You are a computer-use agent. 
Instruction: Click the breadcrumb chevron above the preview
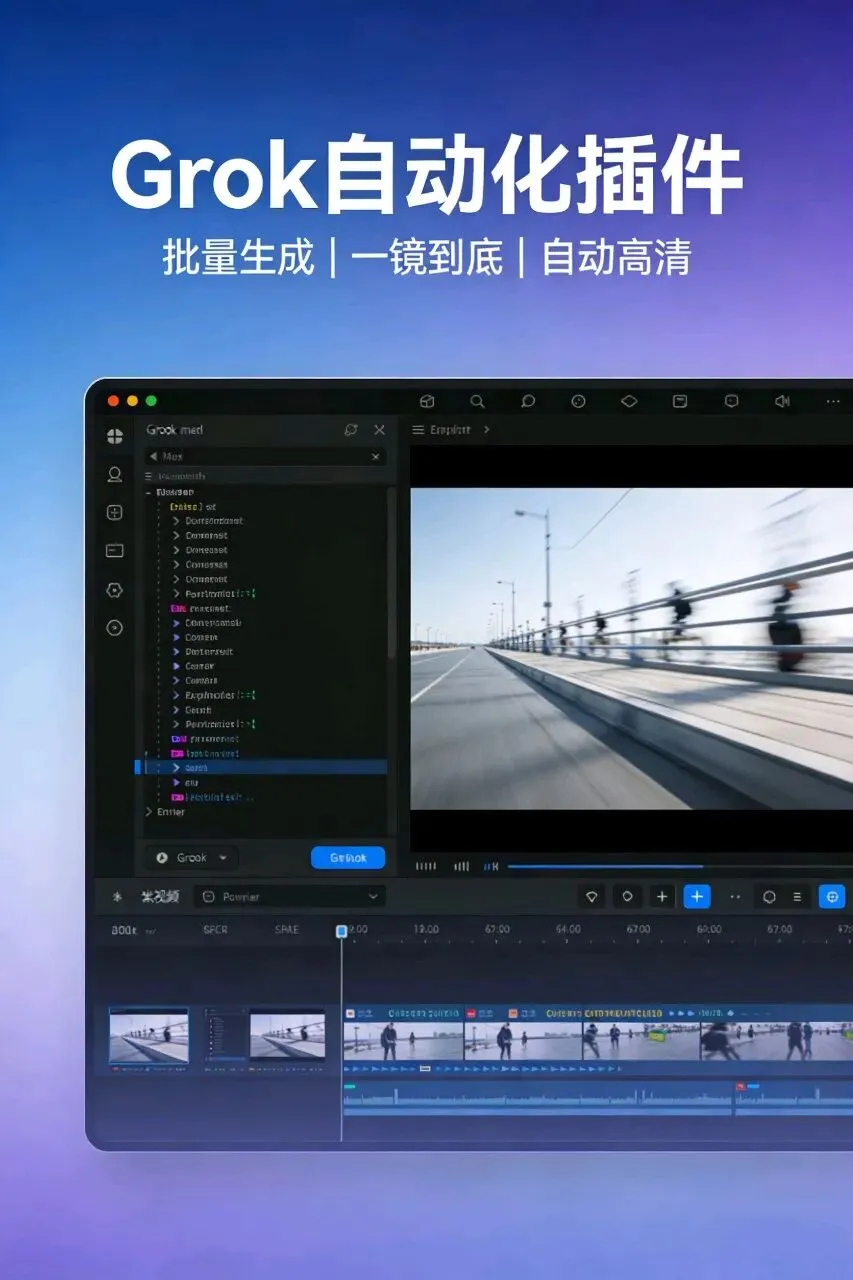487,429
